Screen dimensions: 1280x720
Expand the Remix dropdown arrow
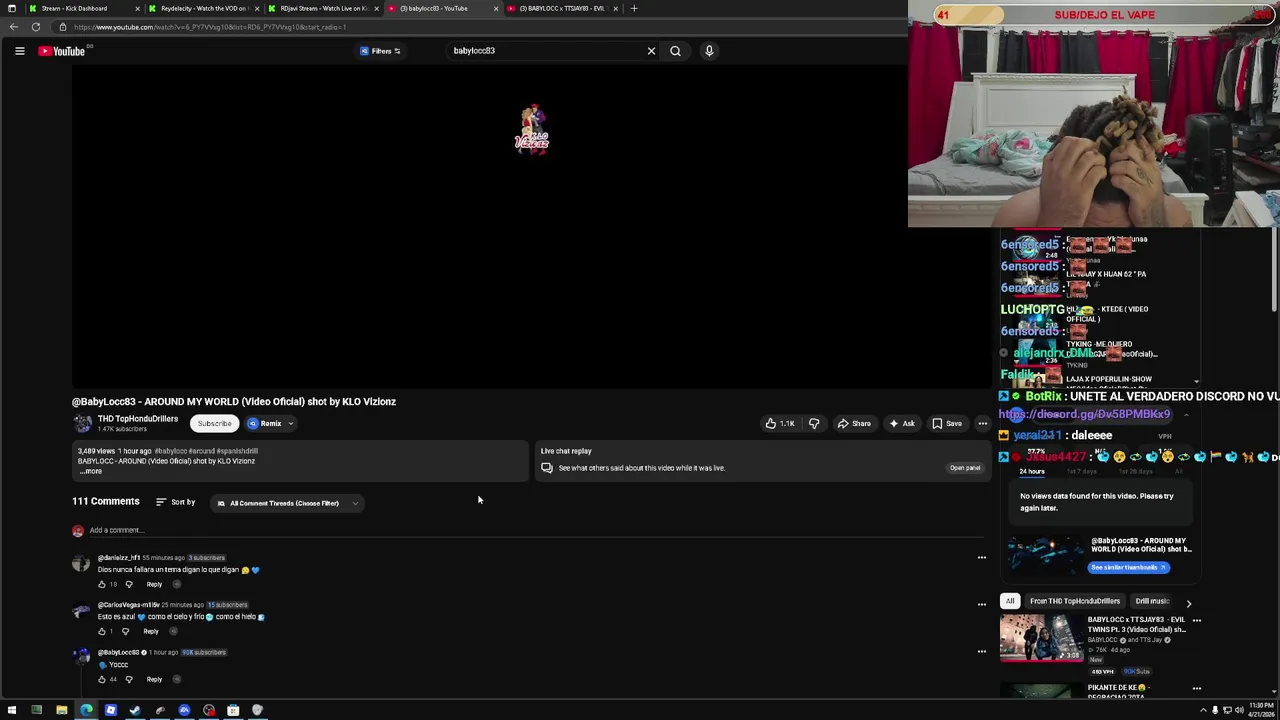(x=291, y=423)
